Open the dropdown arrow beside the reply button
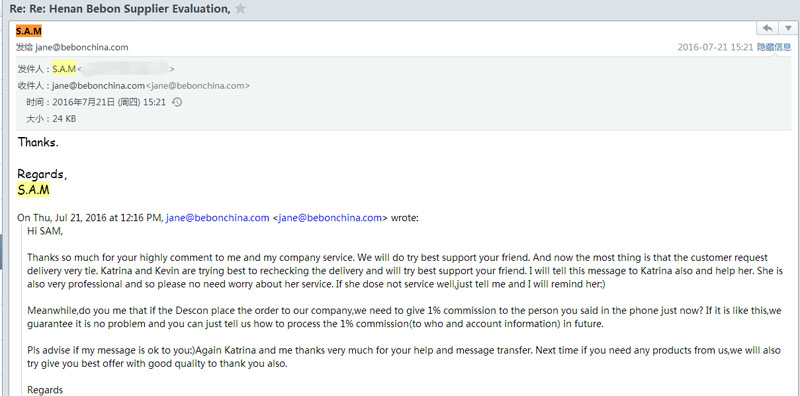 pos(788,28)
